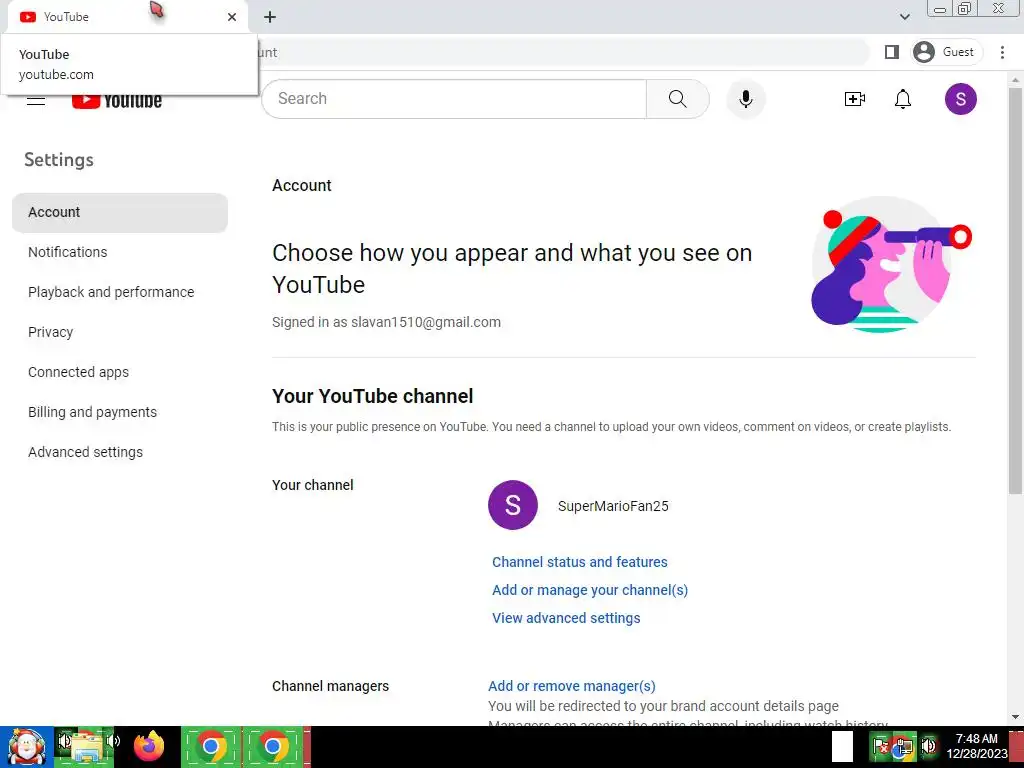Click the SuperMarioFan25 channel avatar
The width and height of the screenshot is (1024, 768).
(513, 505)
